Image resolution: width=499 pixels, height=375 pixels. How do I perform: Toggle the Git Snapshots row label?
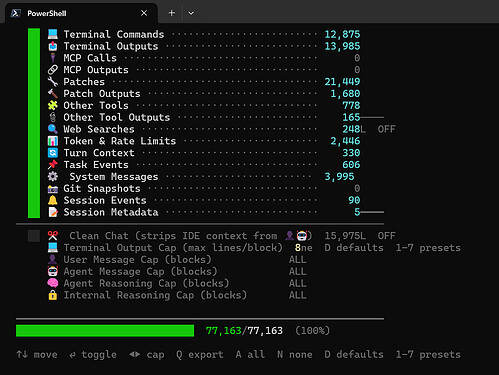pyautogui.click(x=102, y=189)
